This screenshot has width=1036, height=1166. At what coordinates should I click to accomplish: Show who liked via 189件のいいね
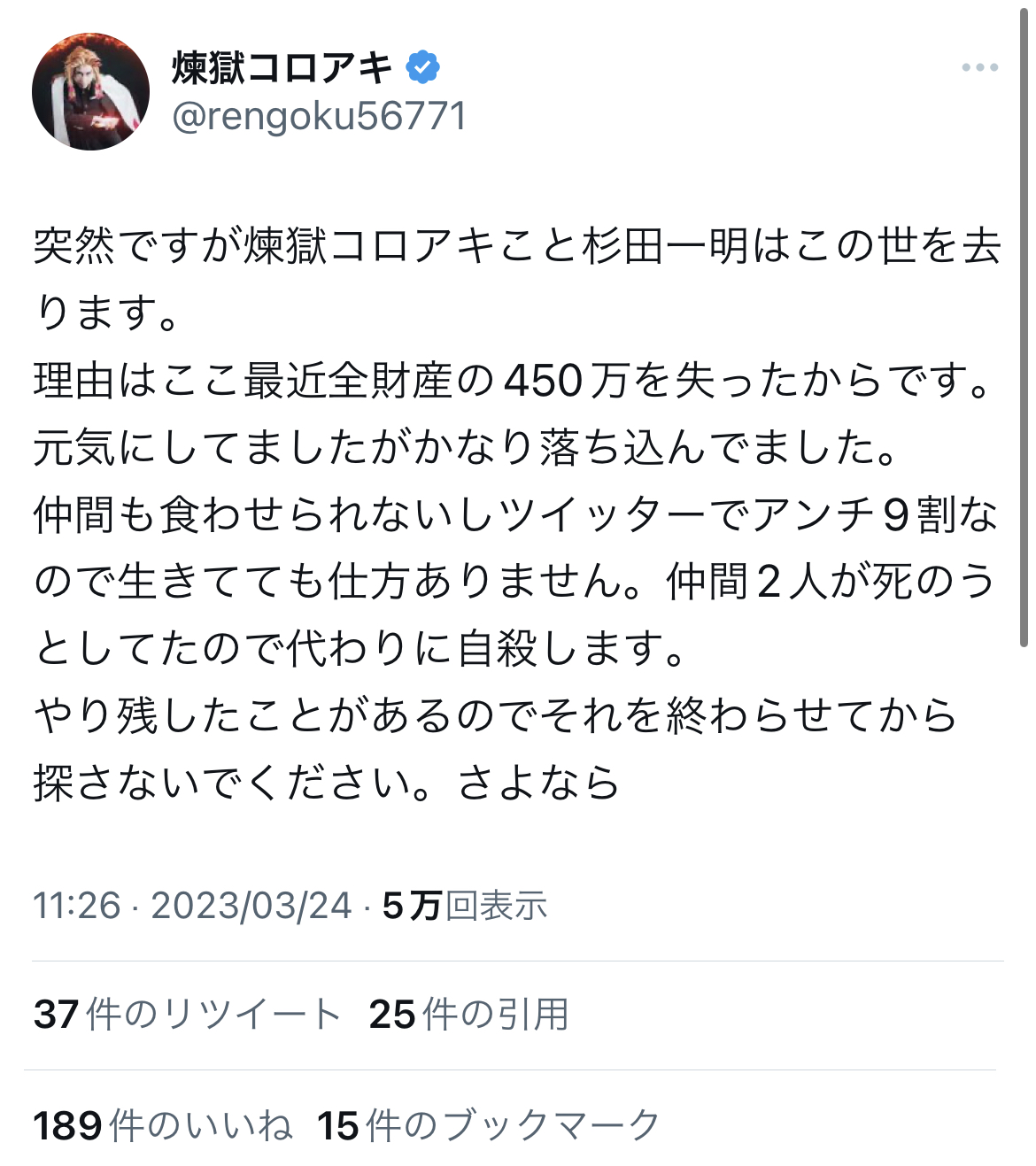coord(163,1126)
